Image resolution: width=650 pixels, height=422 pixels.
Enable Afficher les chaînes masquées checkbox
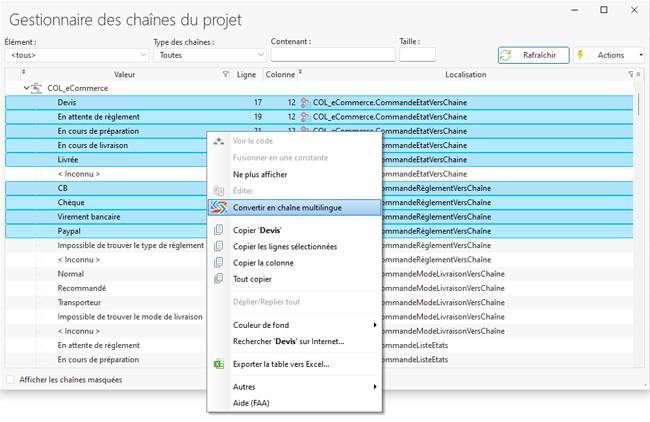tap(11, 380)
